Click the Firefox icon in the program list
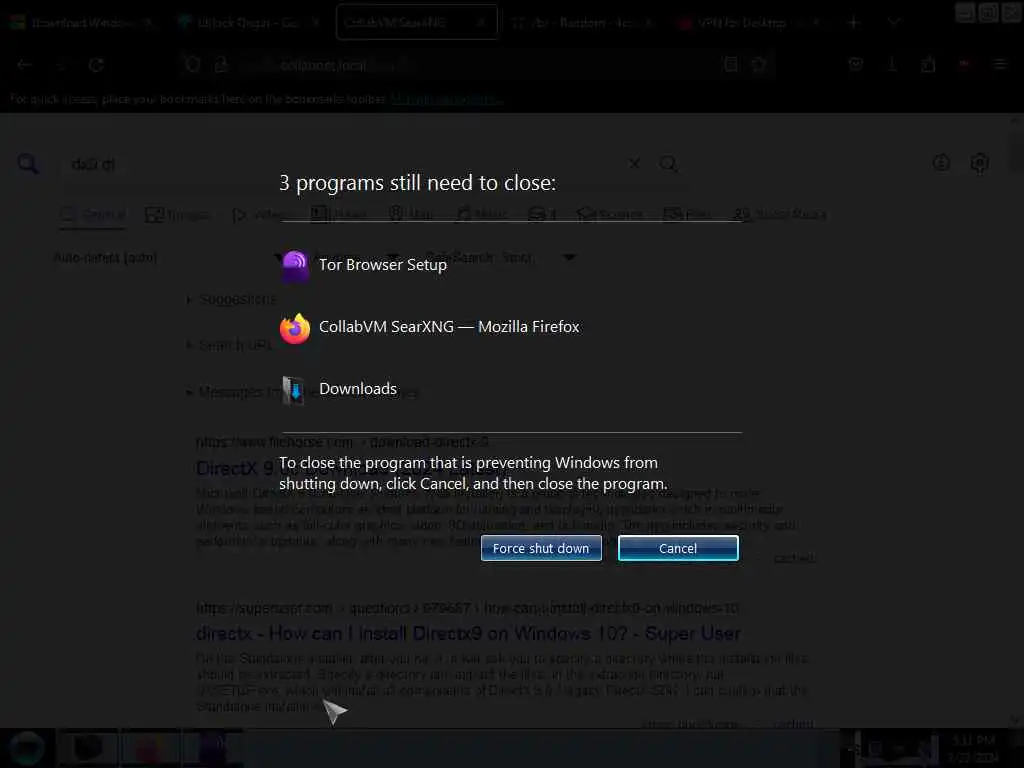Image resolution: width=1024 pixels, height=768 pixels. coord(295,328)
